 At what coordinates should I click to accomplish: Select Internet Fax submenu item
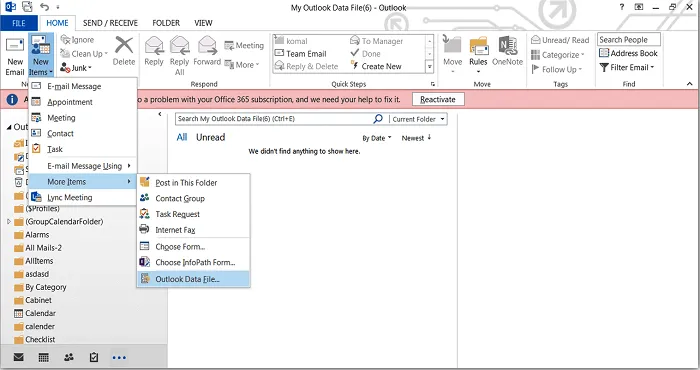[193, 230]
